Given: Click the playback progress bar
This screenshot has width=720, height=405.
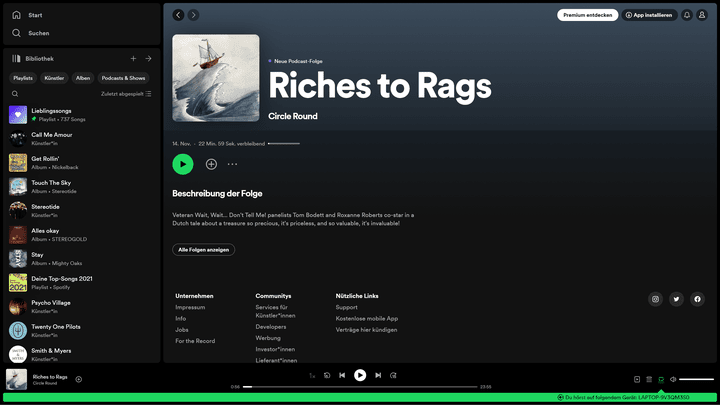Looking at the screenshot, I should tap(360, 387).
